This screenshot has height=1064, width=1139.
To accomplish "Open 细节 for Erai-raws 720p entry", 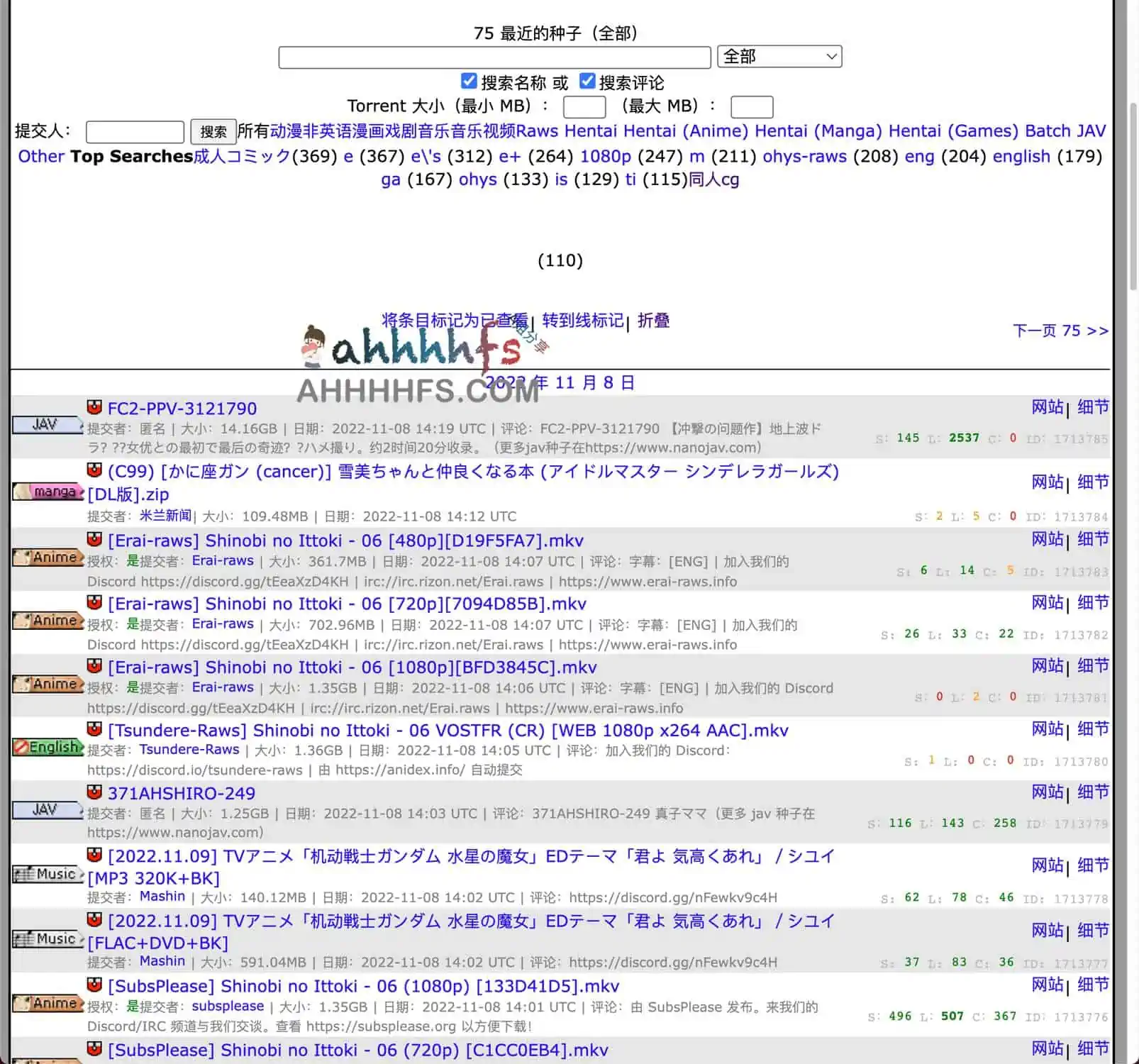I will (x=1092, y=603).
